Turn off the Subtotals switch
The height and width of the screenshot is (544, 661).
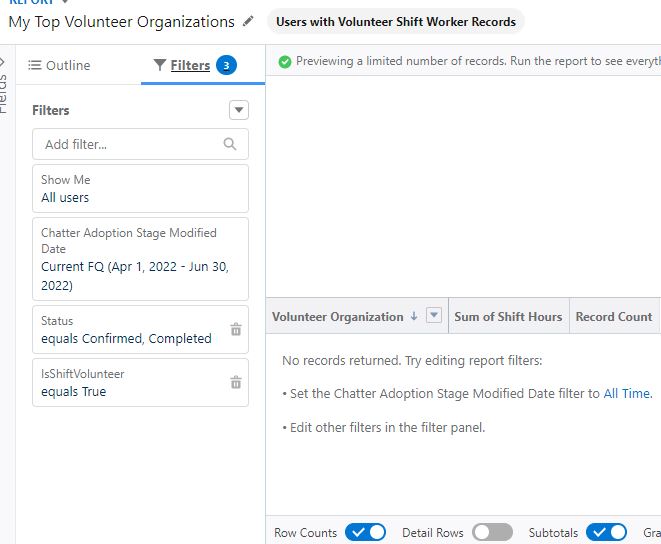[606, 532]
